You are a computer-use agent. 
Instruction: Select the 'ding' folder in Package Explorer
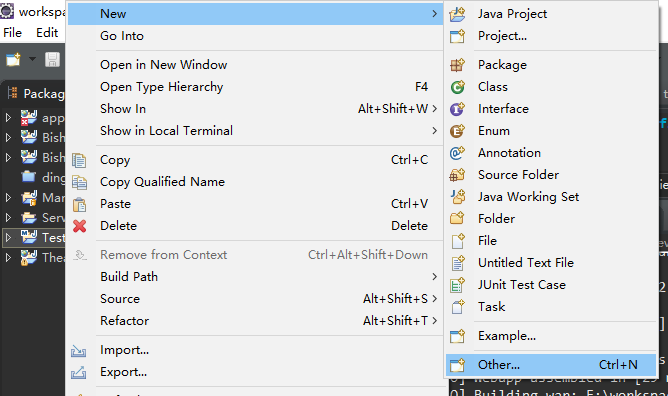point(54,178)
